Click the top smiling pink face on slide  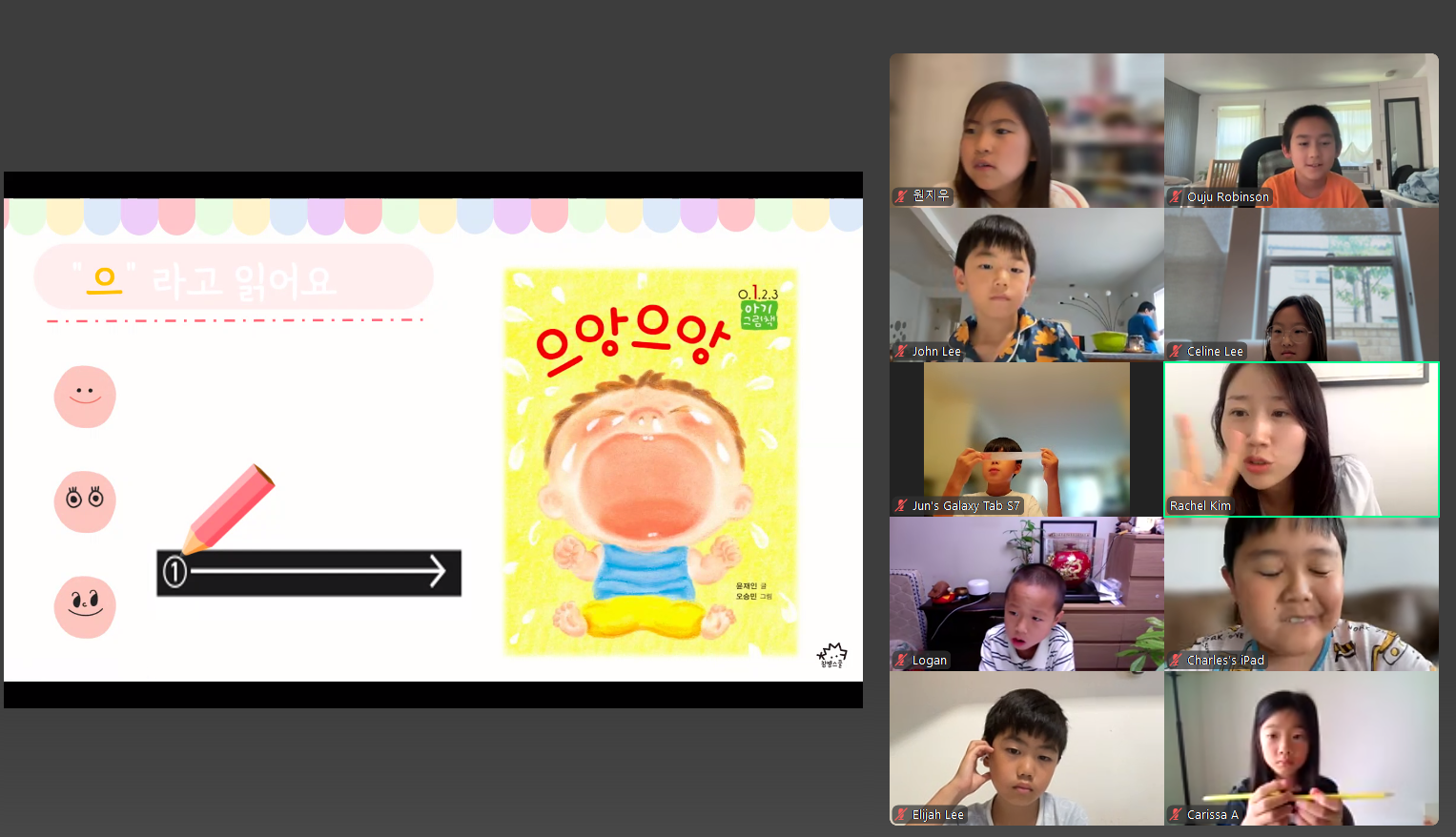tap(85, 397)
